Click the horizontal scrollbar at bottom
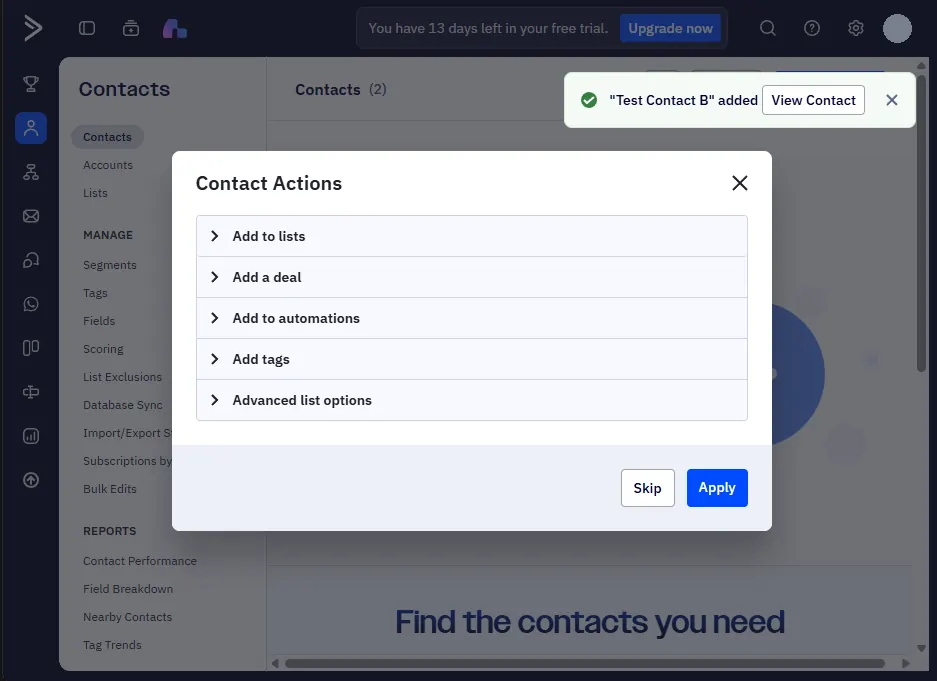937x681 pixels. coord(584,663)
